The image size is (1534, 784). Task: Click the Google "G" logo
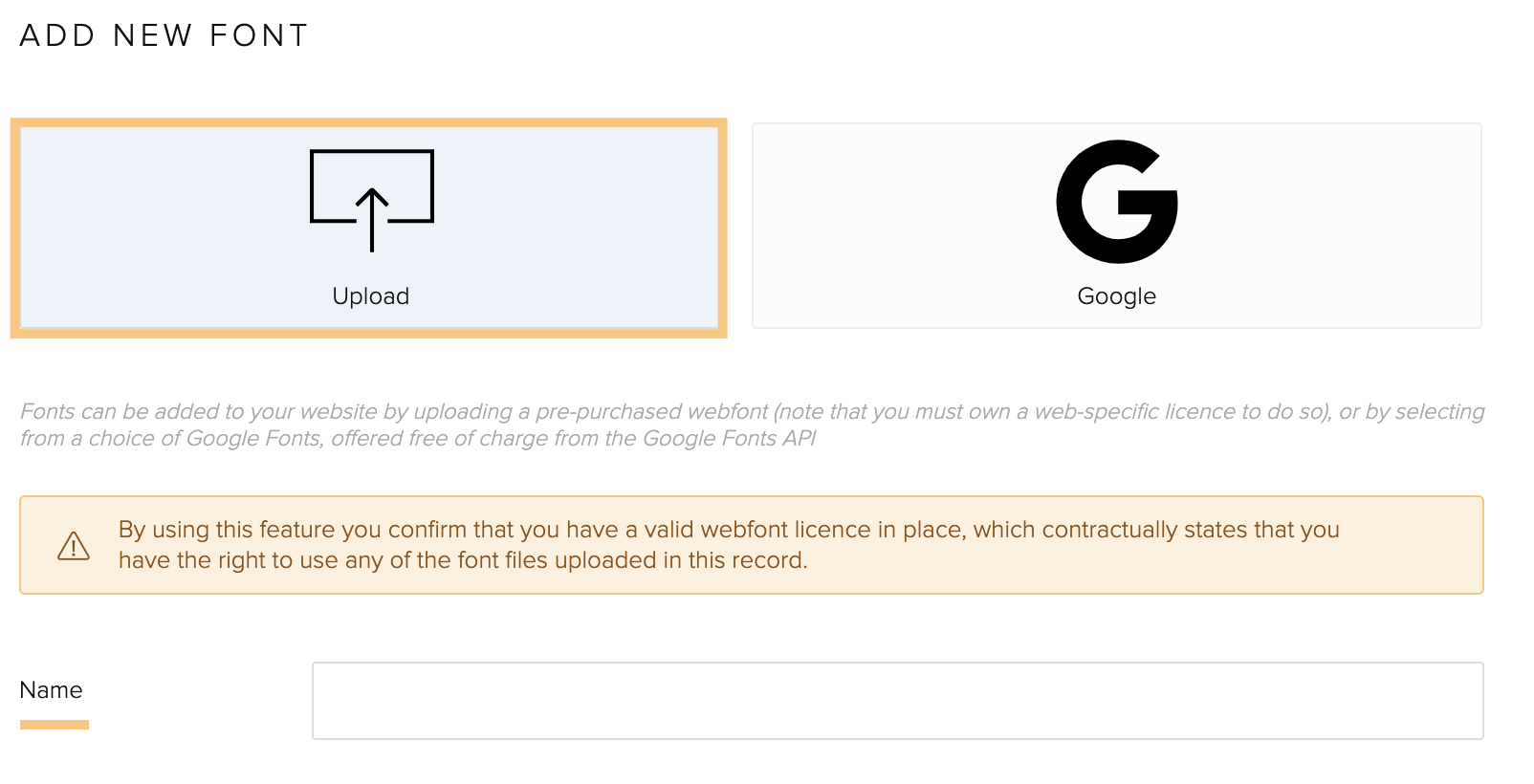pyautogui.click(x=1116, y=202)
